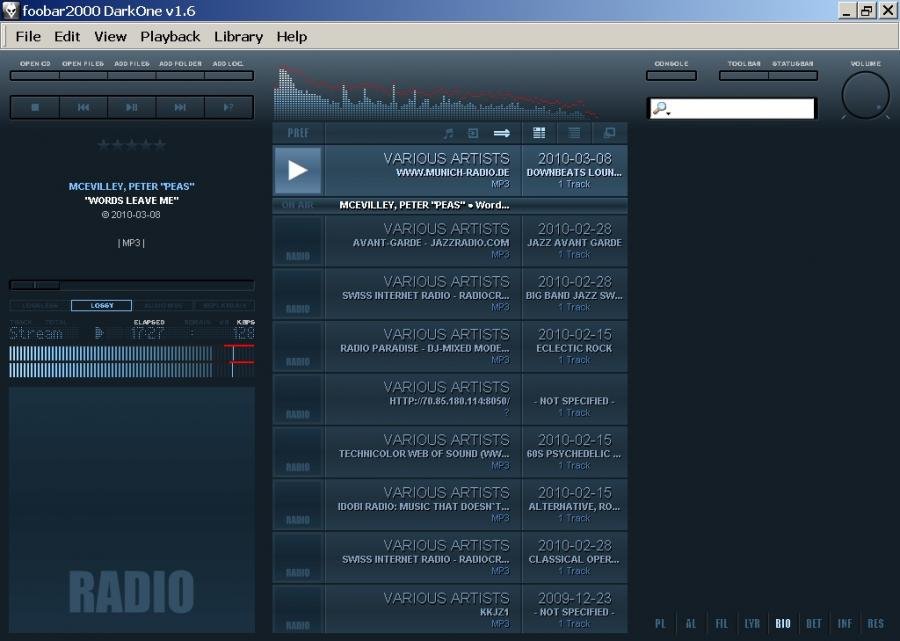Open the View menu
The width and height of the screenshot is (900, 641).
pos(110,37)
